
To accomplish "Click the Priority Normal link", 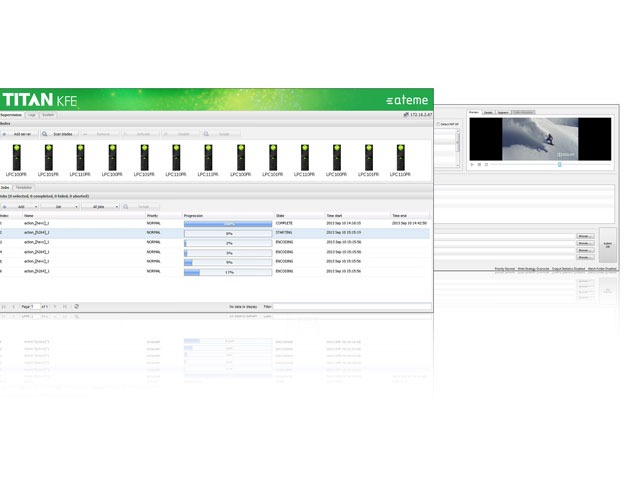I will pos(505,269).
